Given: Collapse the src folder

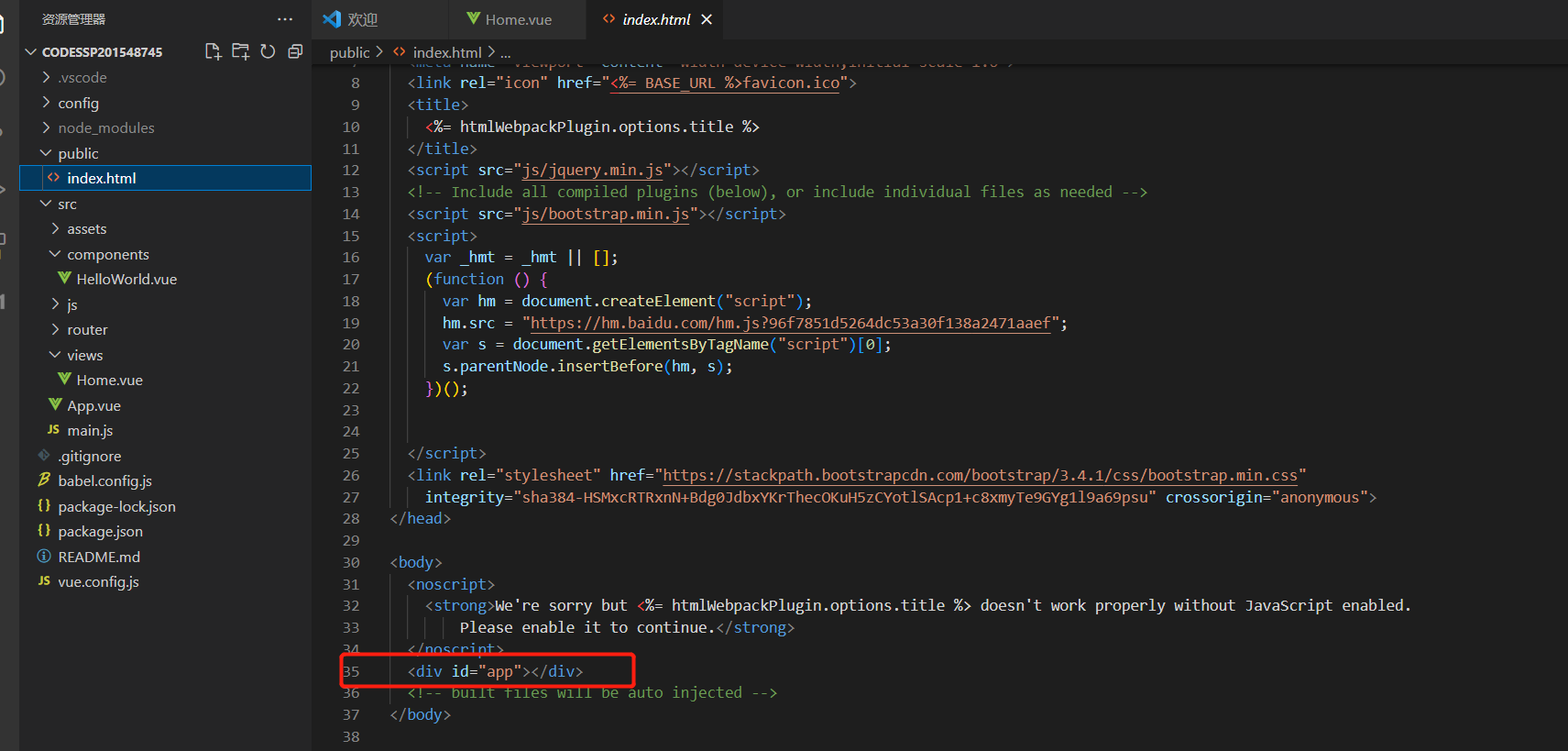Looking at the screenshot, I should tap(46, 204).
